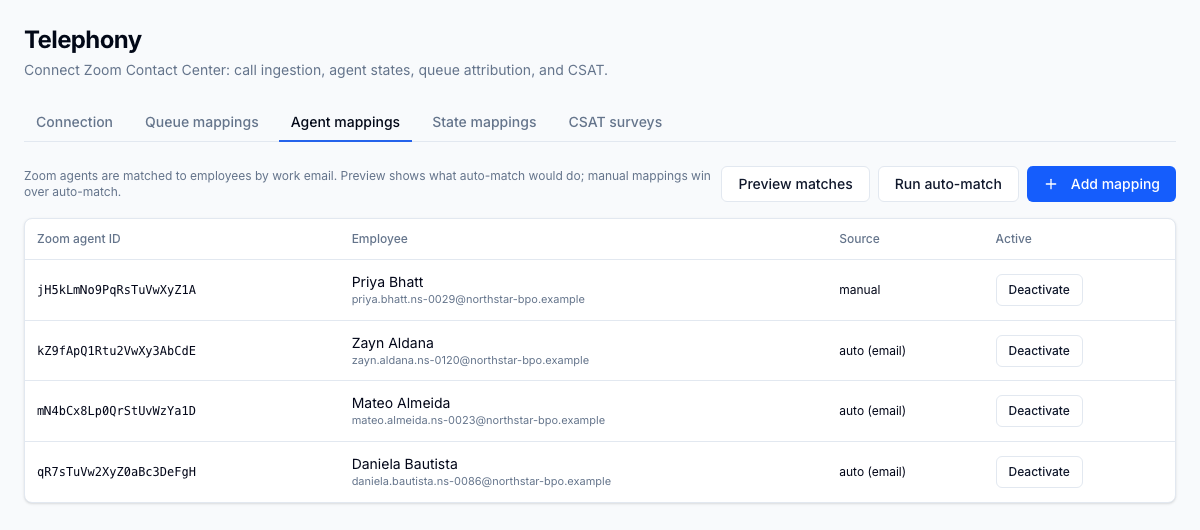This screenshot has width=1200, height=530.
Task: Click 'auto (email)' source in Zayn's row
Action: tap(872, 351)
